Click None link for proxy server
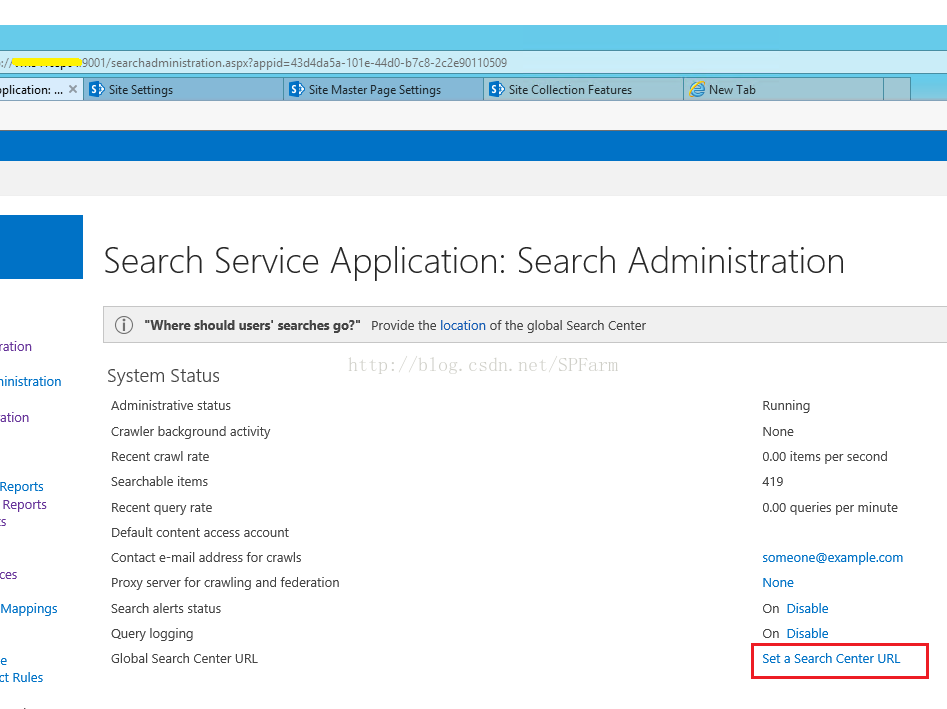947x709 pixels. click(x=778, y=583)
